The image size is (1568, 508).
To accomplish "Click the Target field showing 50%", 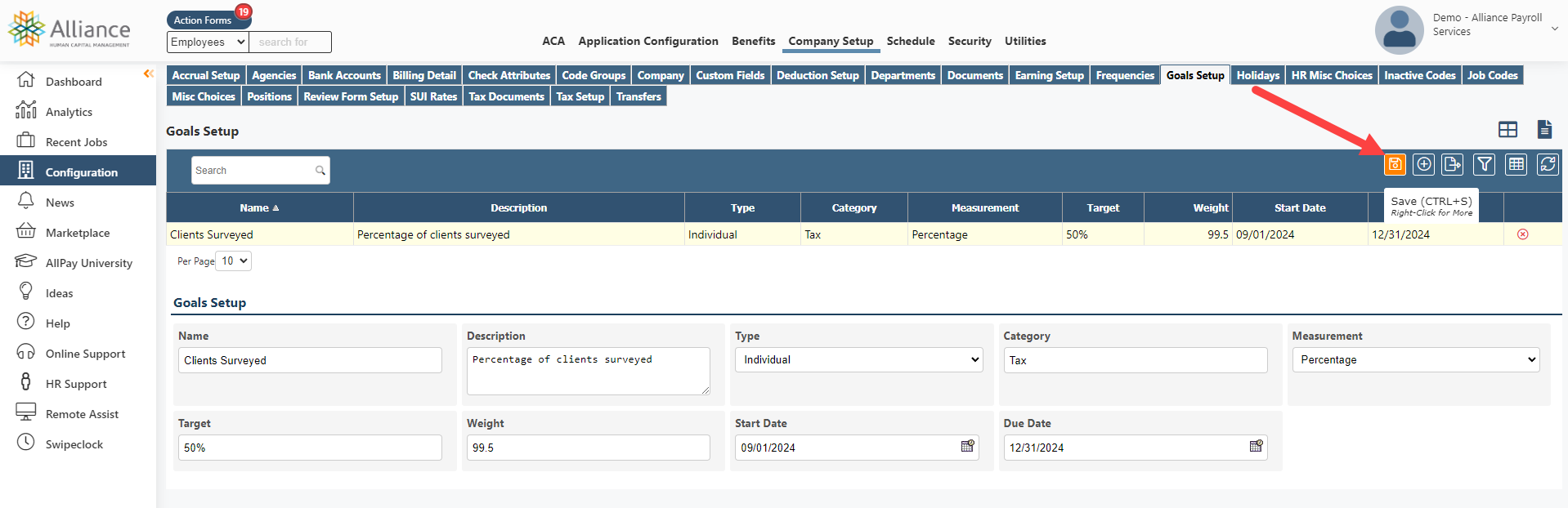I will (310, 448).
